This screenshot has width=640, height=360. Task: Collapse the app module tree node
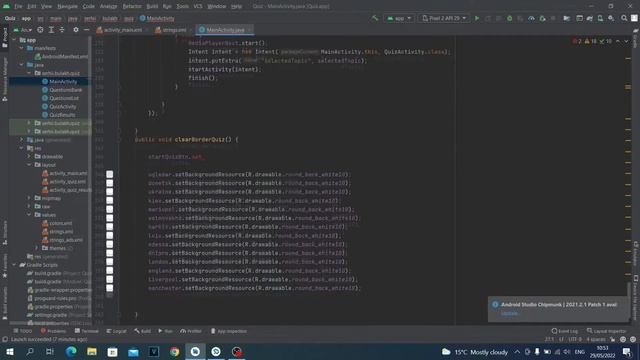[14, 40]
